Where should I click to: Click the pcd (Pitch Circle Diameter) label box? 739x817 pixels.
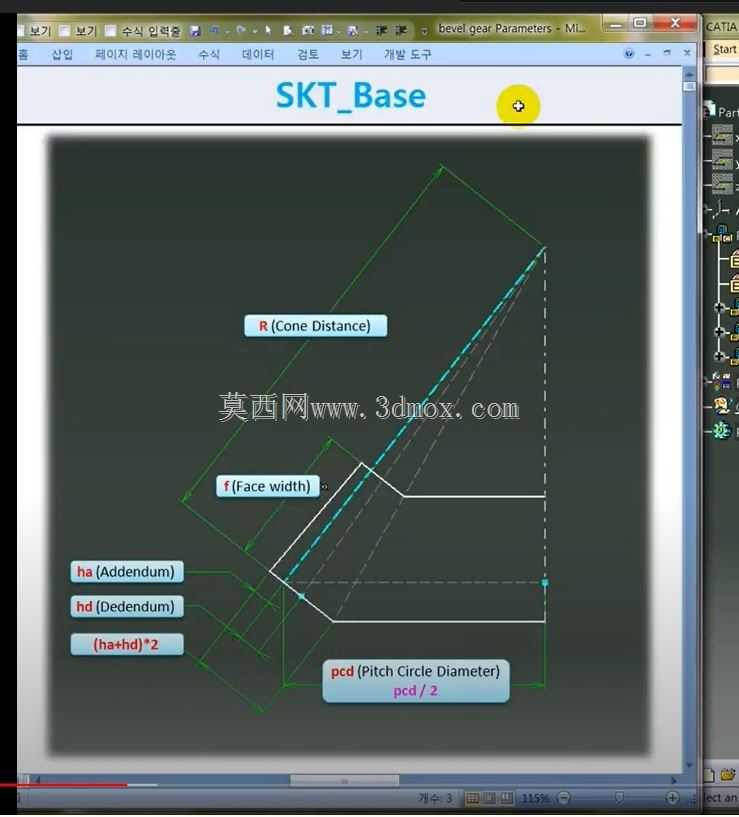pos(416,682)
